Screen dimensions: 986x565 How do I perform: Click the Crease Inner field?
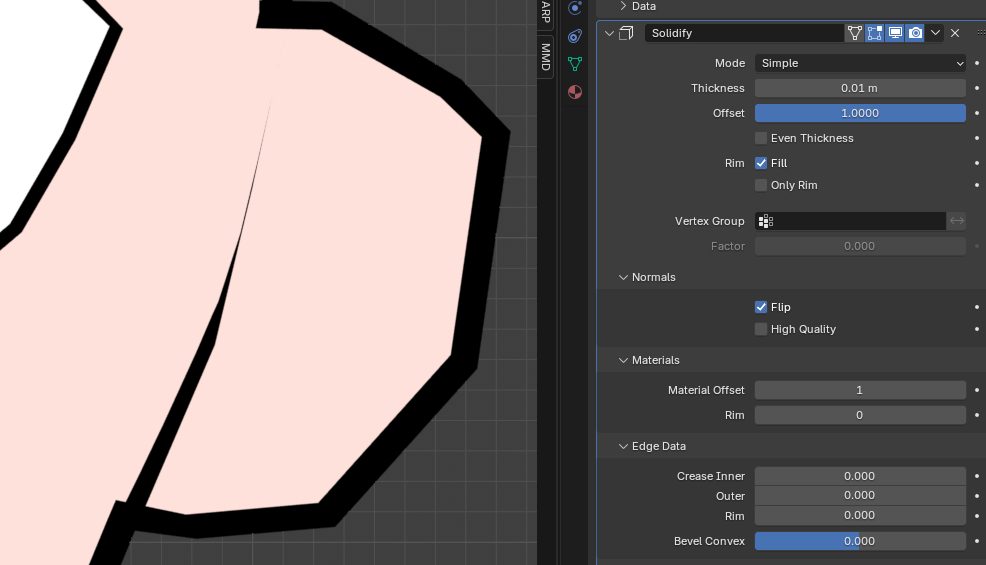pos(860,476)
